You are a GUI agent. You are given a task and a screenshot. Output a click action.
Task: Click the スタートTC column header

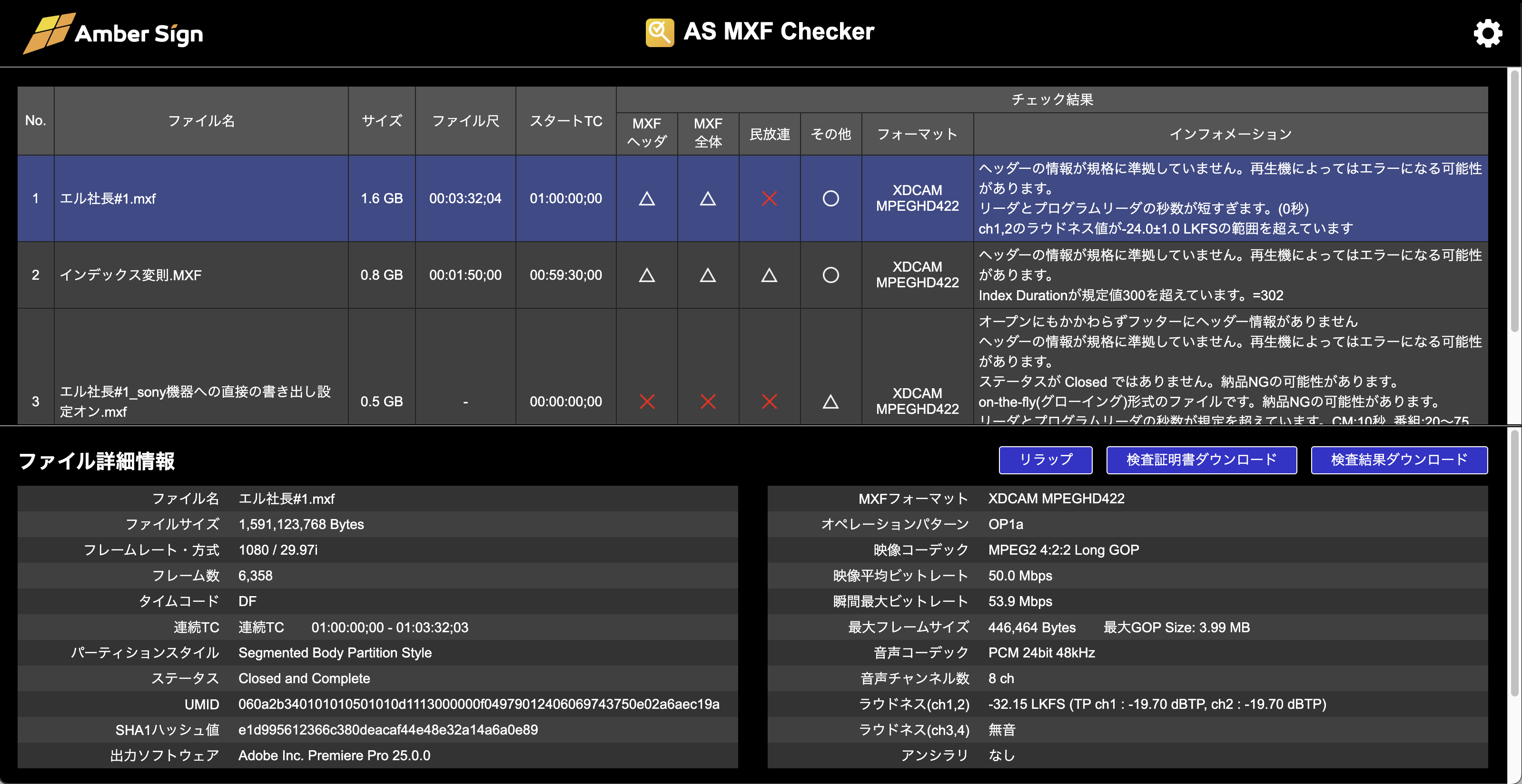[565, 121]
